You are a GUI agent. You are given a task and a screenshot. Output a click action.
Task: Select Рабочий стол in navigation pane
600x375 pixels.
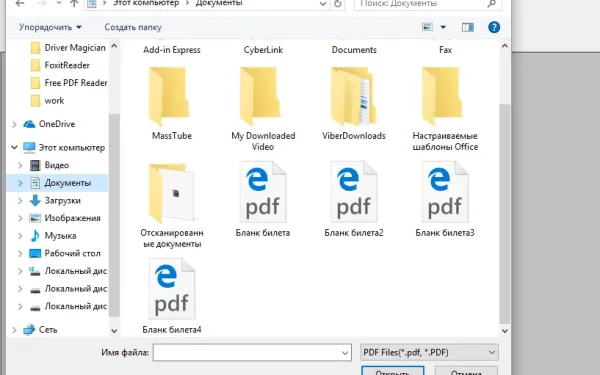(65, 253)
